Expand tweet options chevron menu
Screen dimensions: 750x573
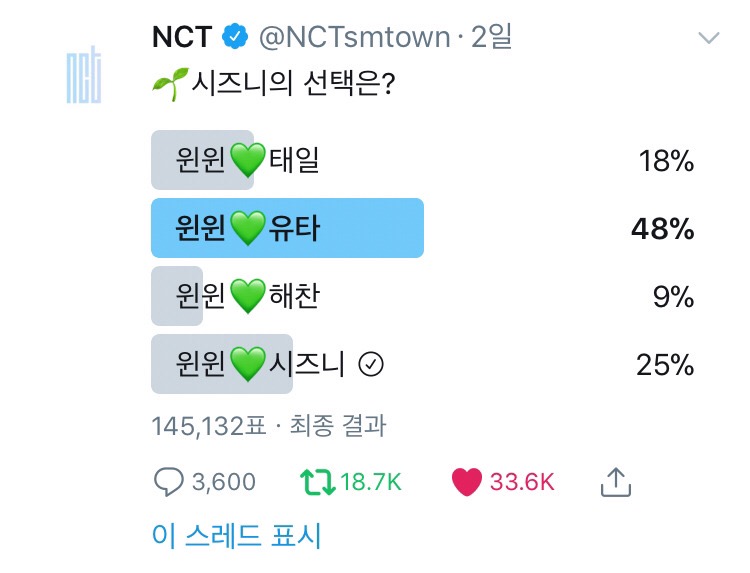point(708,38)
